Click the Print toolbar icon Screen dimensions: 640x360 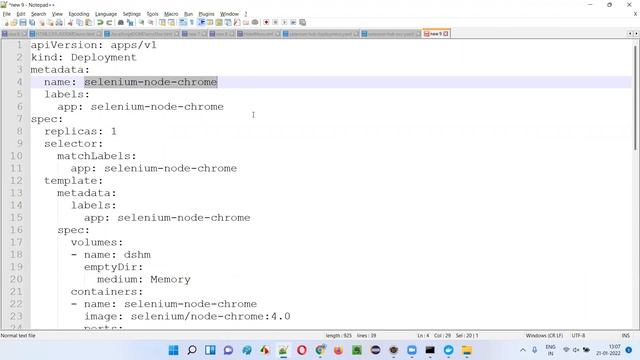pyautogui.click(x=59, y=22)
